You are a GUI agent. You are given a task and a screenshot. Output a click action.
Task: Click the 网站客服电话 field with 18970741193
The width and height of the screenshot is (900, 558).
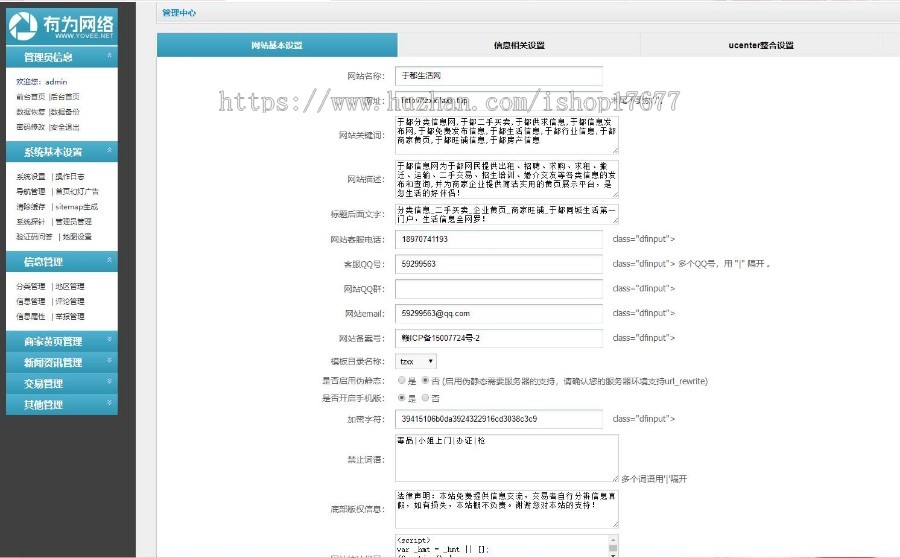point(499,239)
